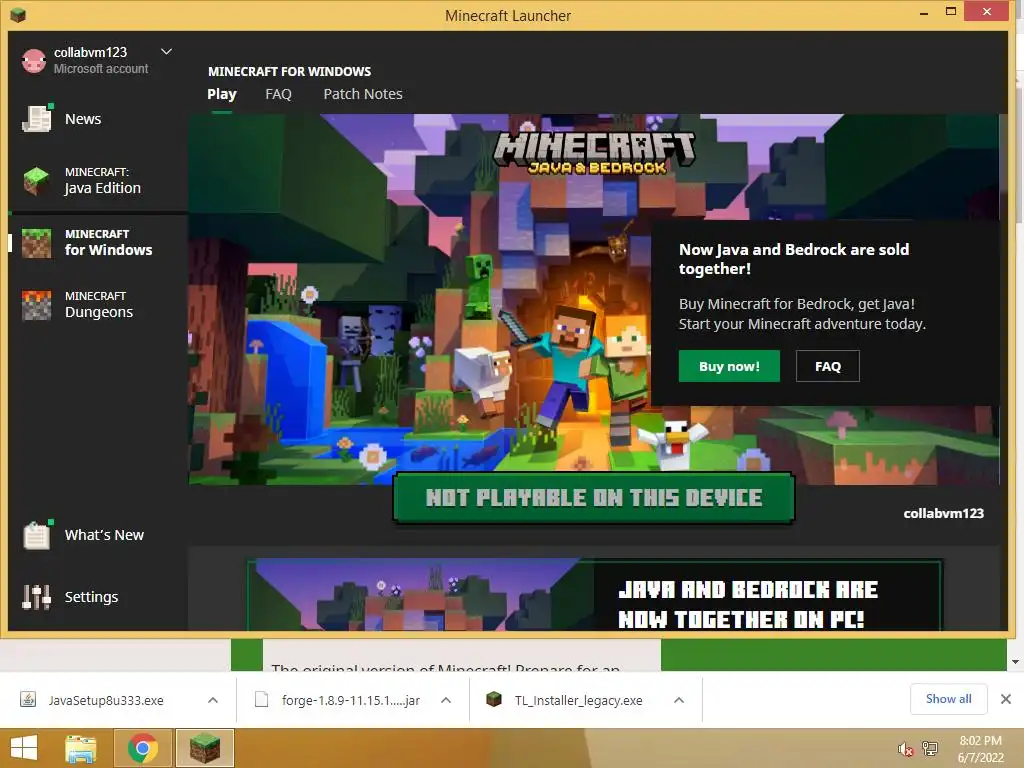
Task: Expand forge jar download options arrow
Action: point(446,700)
